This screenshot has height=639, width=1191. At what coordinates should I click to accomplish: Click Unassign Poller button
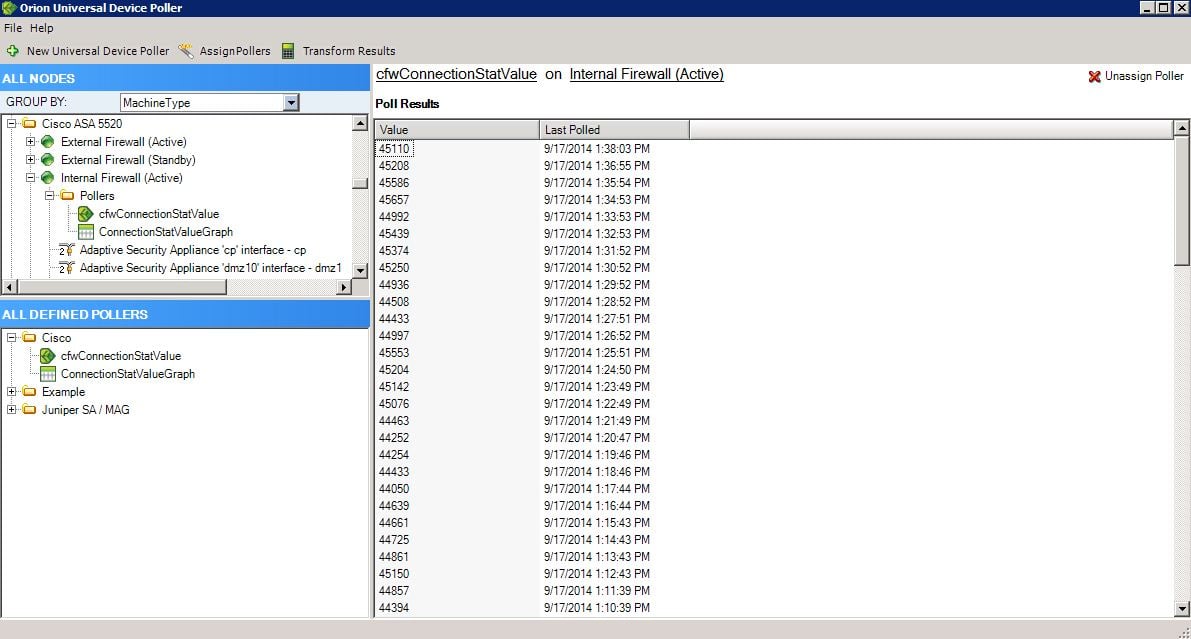point(1136,76)
